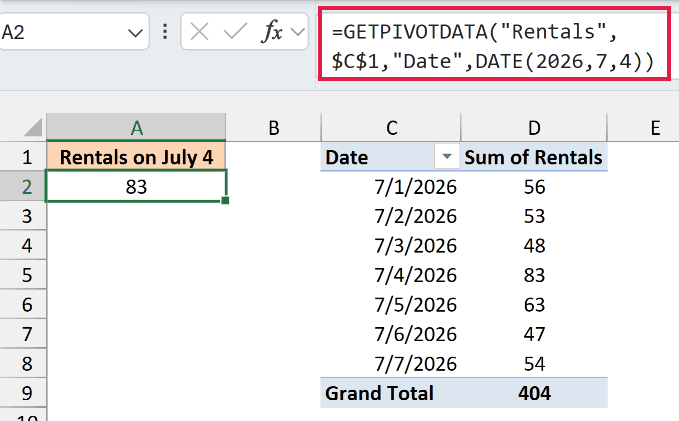Image resolution: width=679 pixels, height=421 pixels.
Task: Click the date cell 7/6/2026
Action: coord(391,334)
